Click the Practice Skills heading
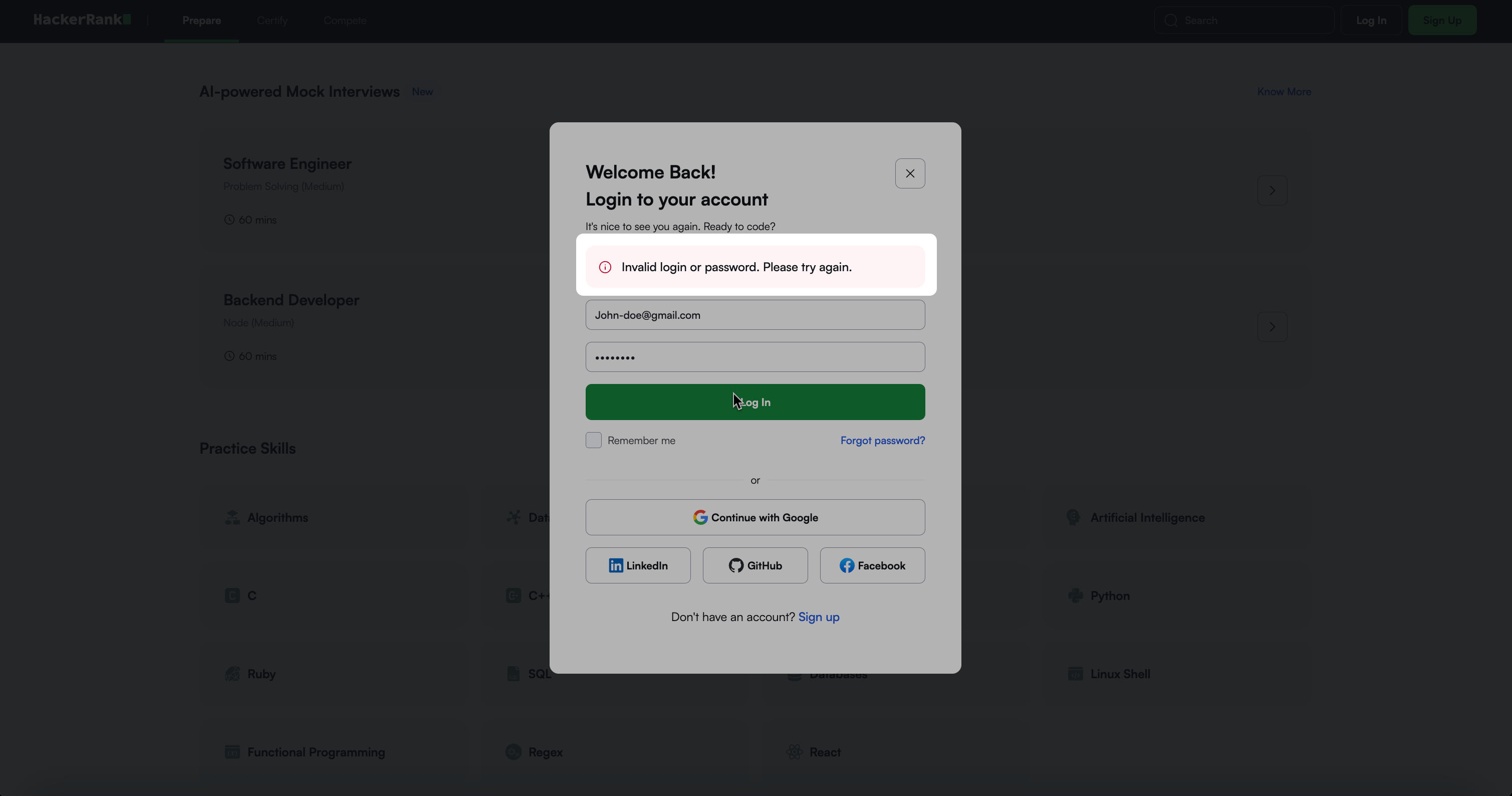Viewport: 1512px width, 796px height. point(247,448)
